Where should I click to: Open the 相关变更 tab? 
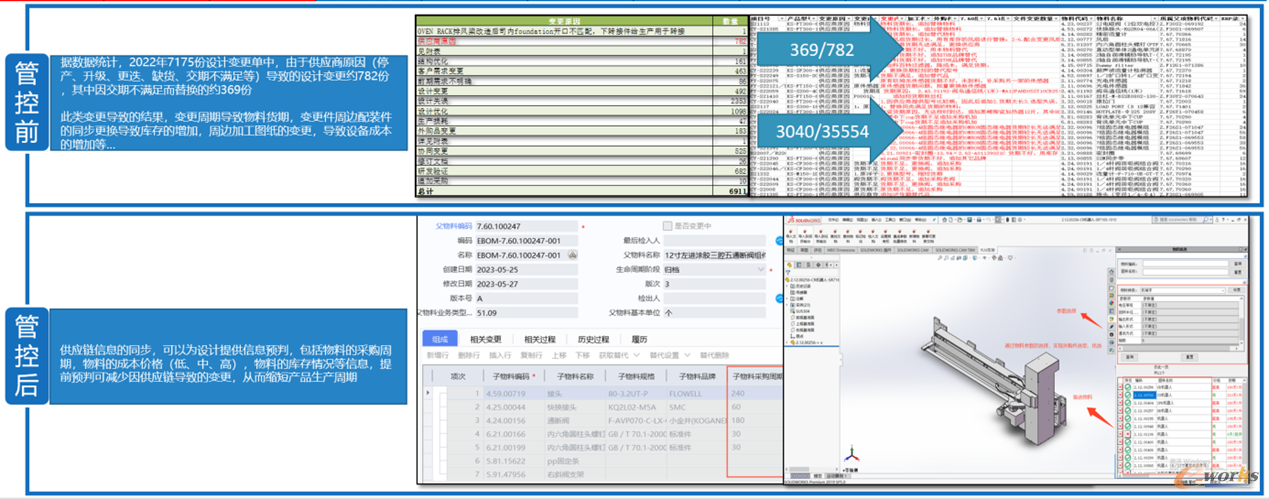coord(486,339)
